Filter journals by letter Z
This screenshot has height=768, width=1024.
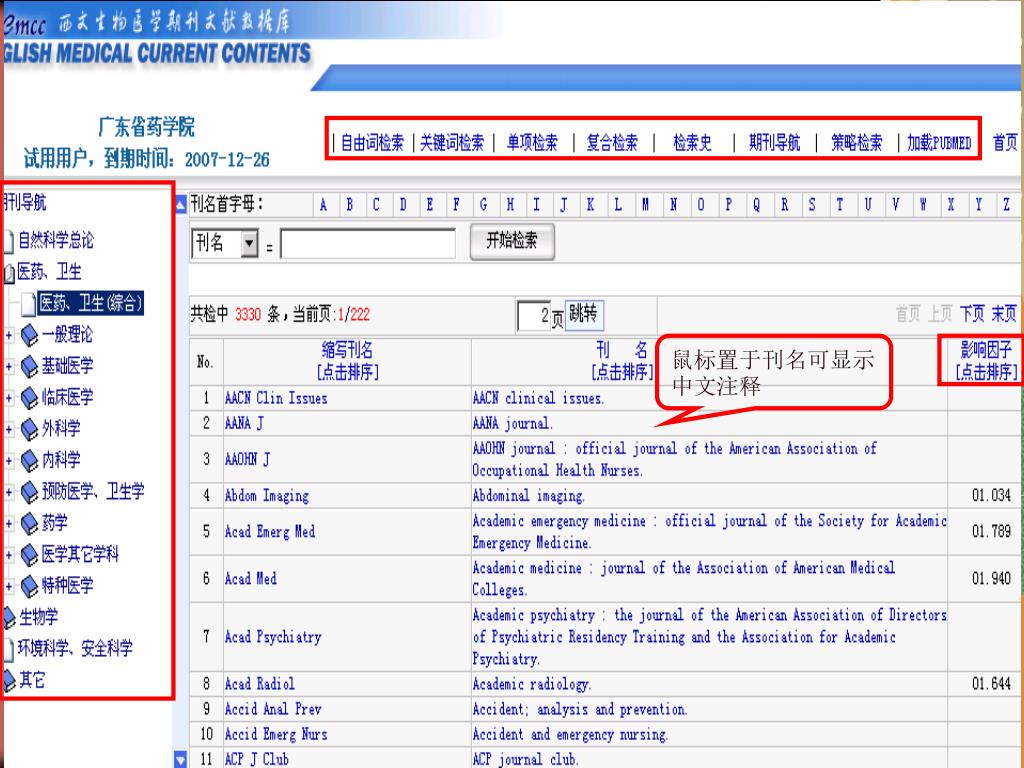coord(1007,205)
